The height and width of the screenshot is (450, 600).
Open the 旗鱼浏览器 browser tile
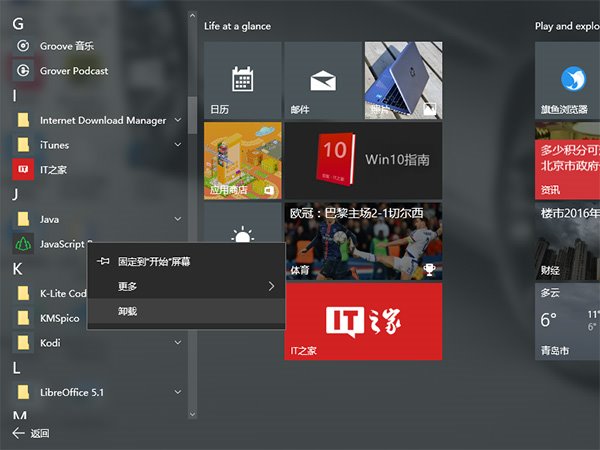pos(567,80)
